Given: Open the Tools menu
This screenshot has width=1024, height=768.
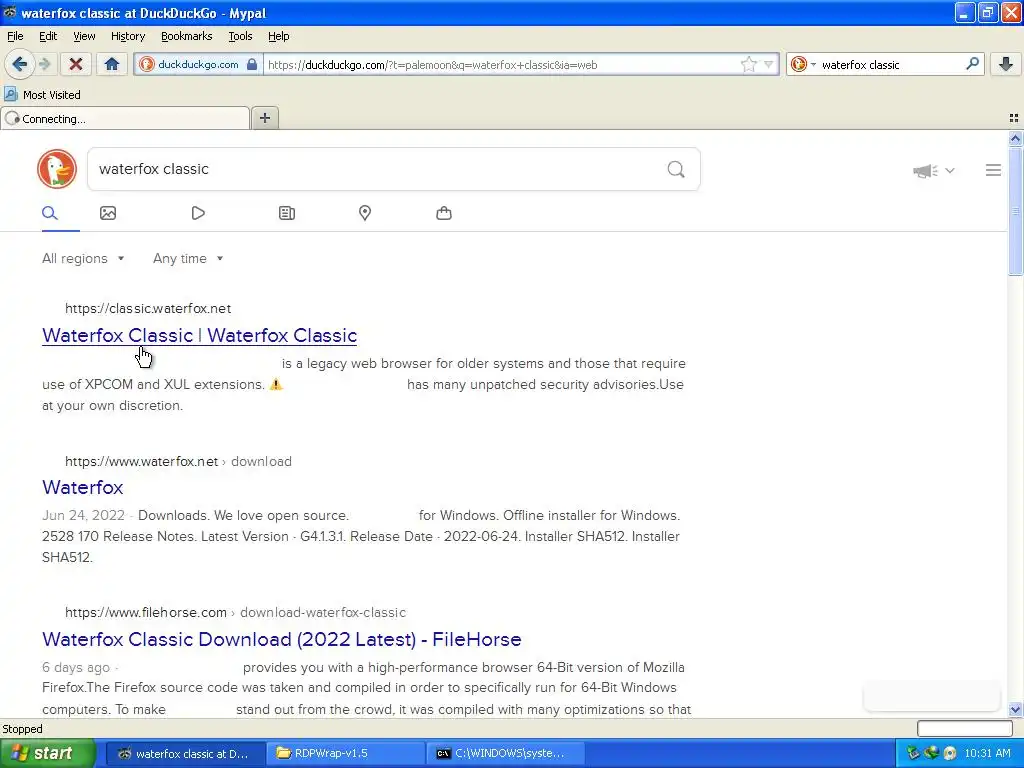Looking at the screenshot, I should coord(240,36).
